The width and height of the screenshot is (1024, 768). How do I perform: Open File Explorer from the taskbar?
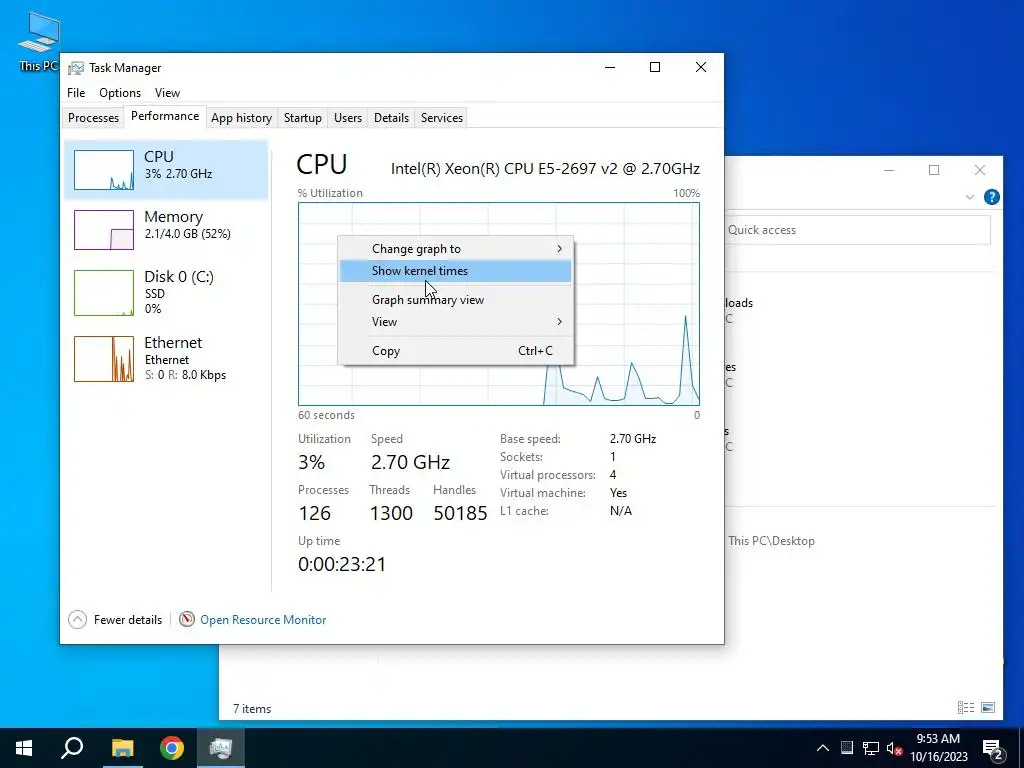122,748
